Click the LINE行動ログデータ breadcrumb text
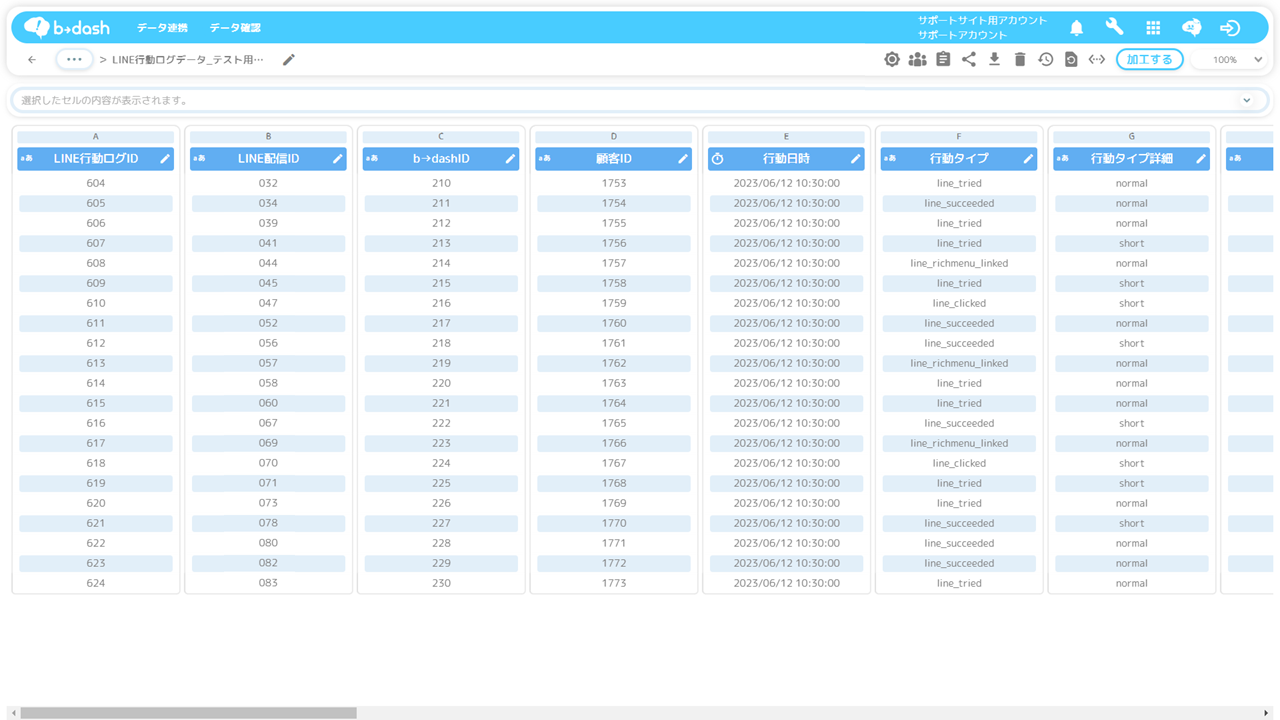The height and width of the screenshot is (720, 1280). click(x=188, y=60)
